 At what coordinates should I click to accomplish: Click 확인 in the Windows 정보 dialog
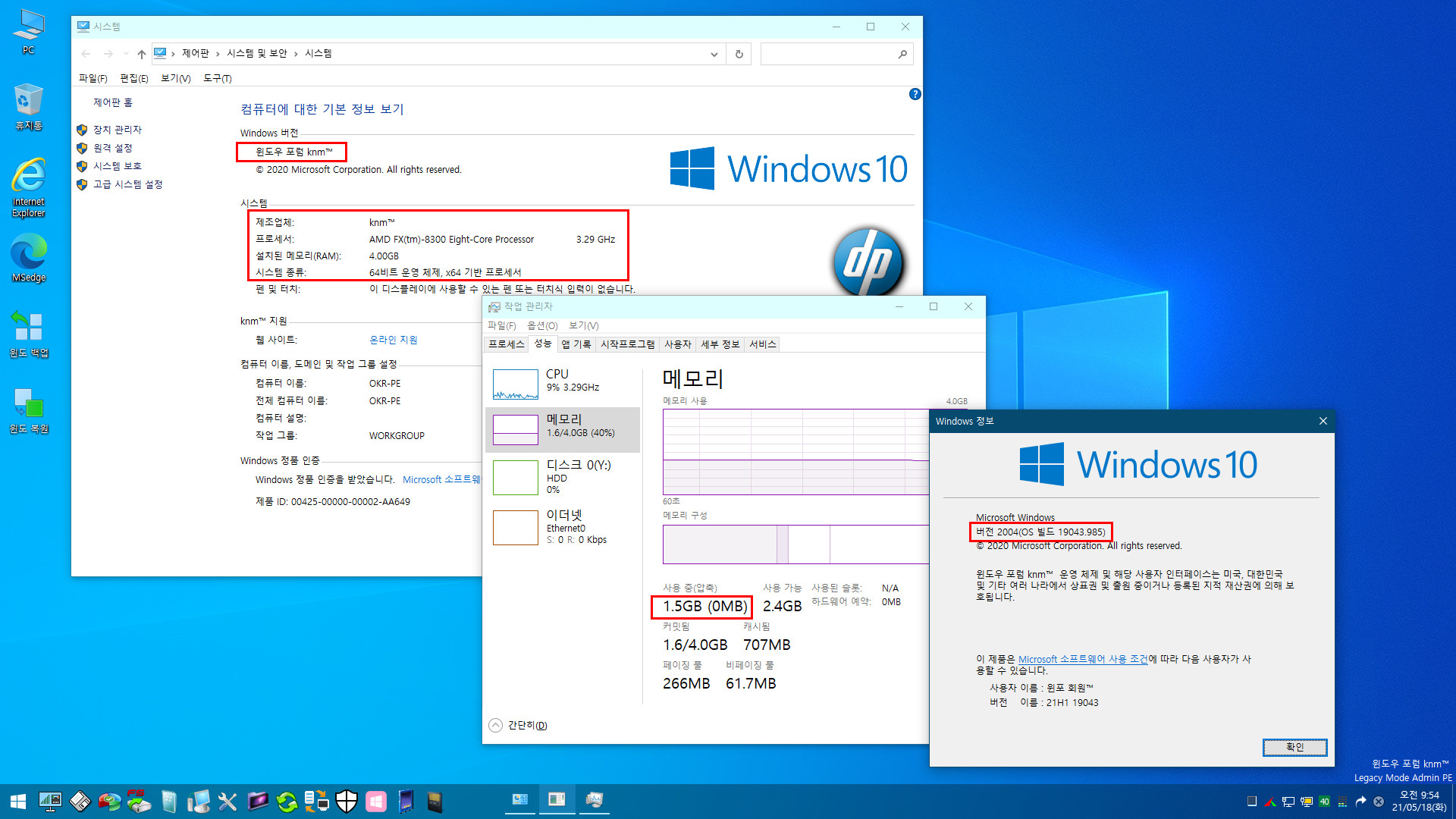pos(1294,747)
